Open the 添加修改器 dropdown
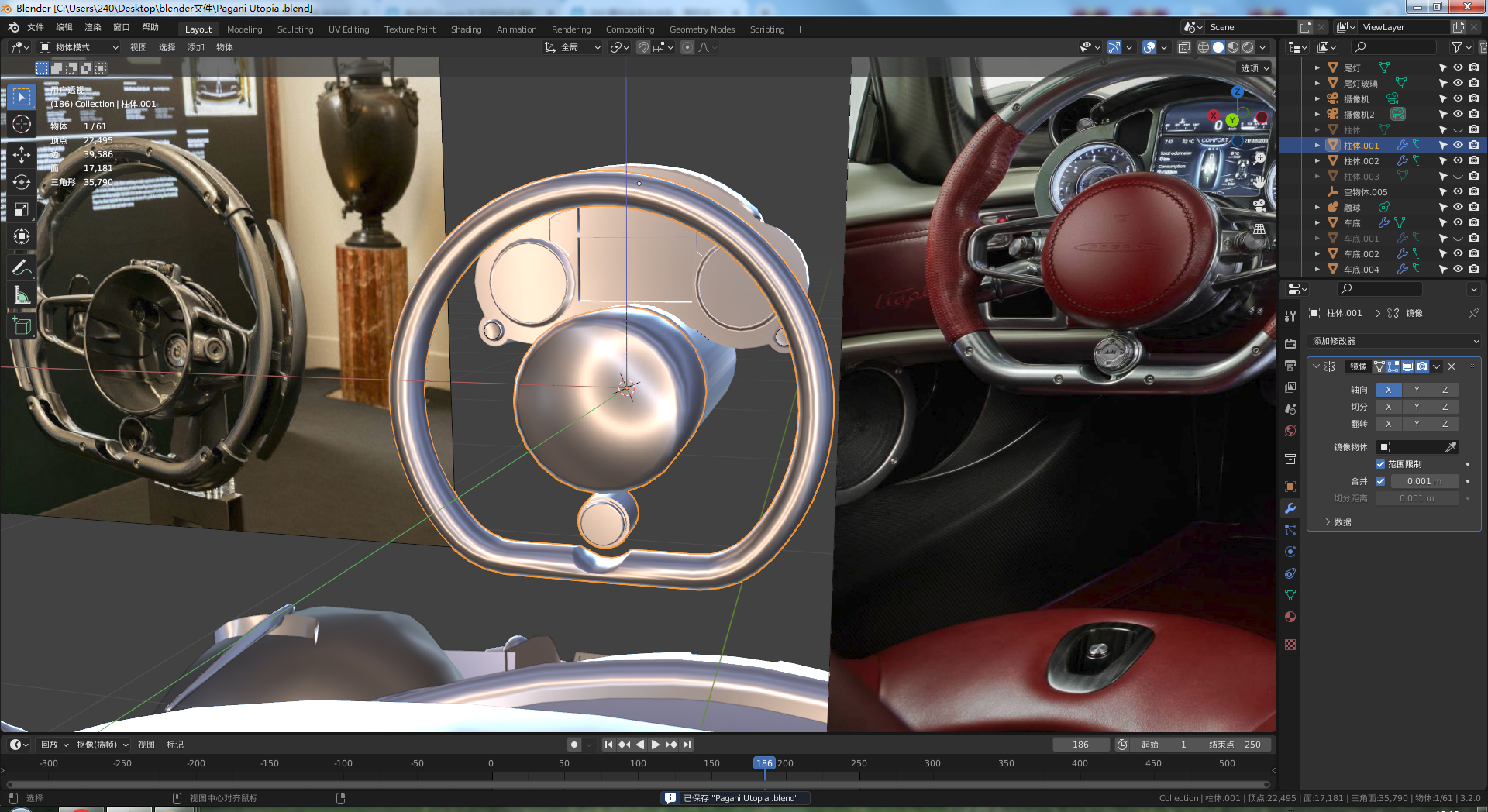Screen dimensions: 1488x812 tap(1395, 341)
